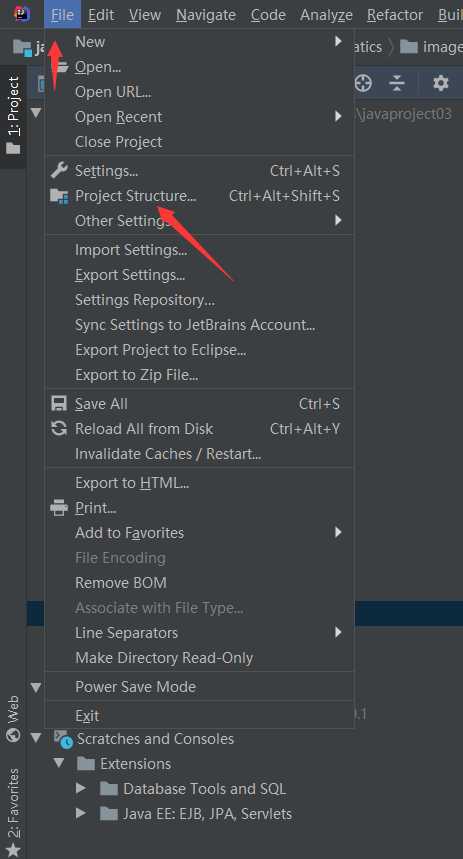
Task: Open the Edit menu
Action: click(101, 15)
